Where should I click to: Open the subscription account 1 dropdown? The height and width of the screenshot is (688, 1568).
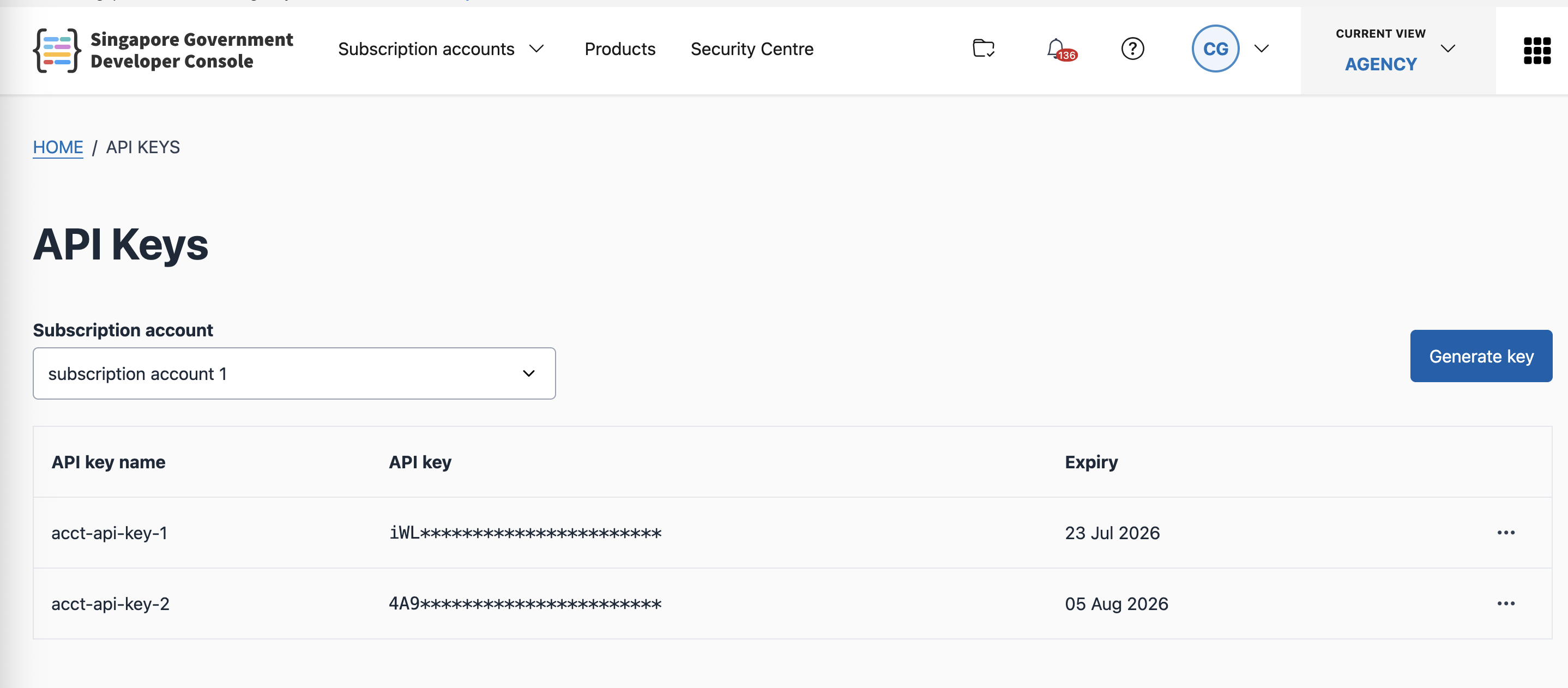[294, 373]
